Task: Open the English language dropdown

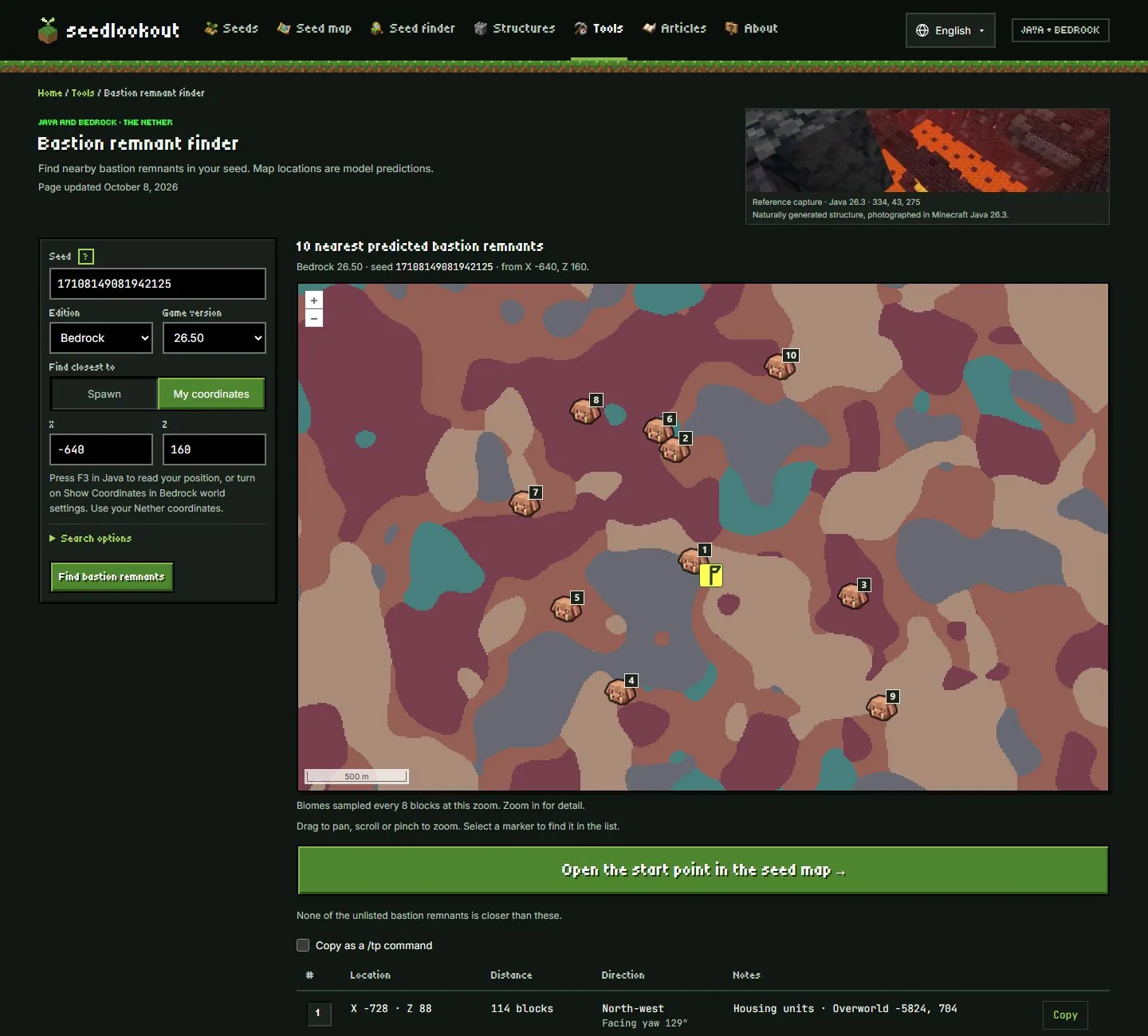Action: 950,30
